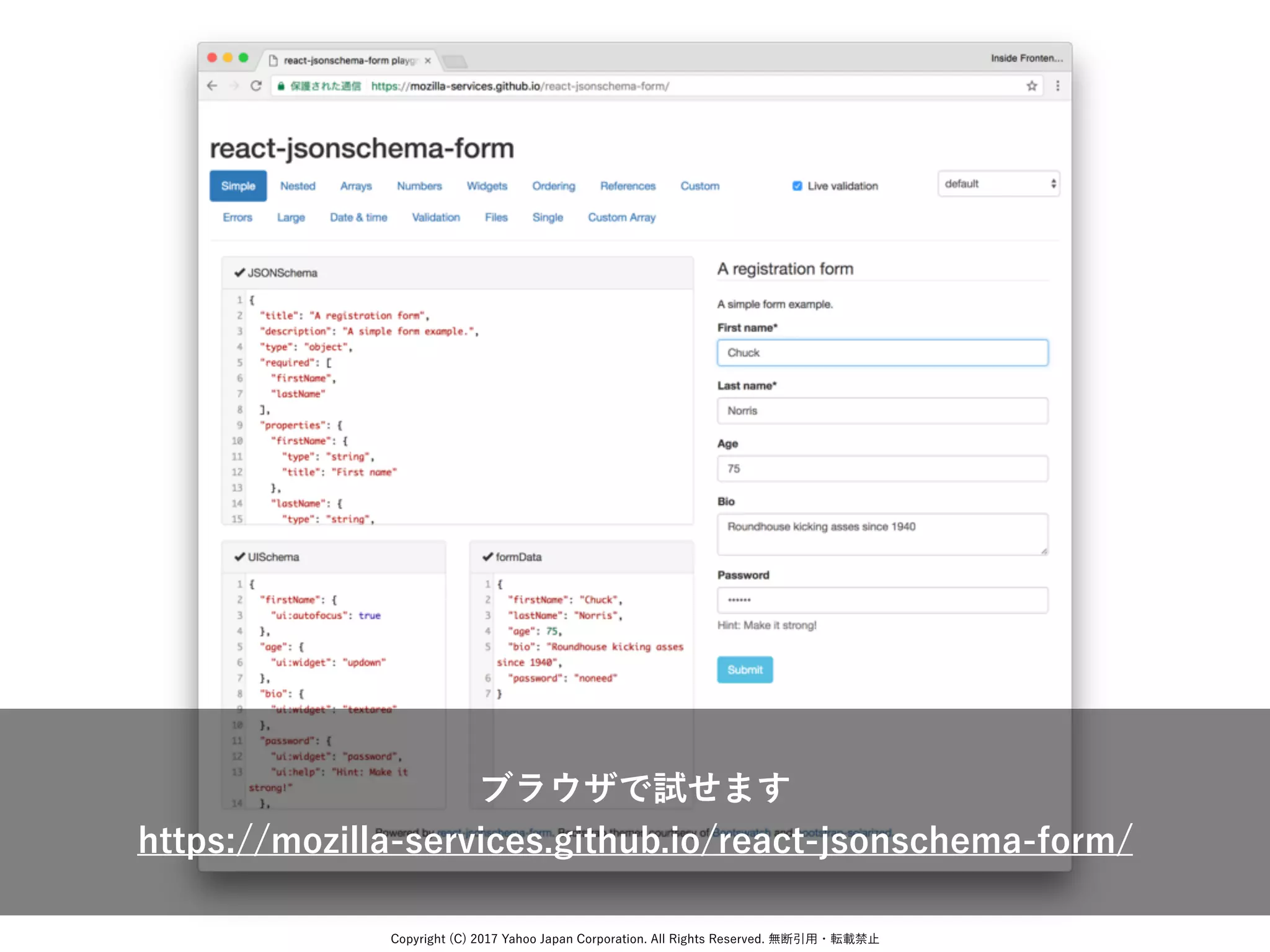Open the Chrome three-dot menu
The width and height of the screenshot is (1270, 952).
pos(1057,86)
